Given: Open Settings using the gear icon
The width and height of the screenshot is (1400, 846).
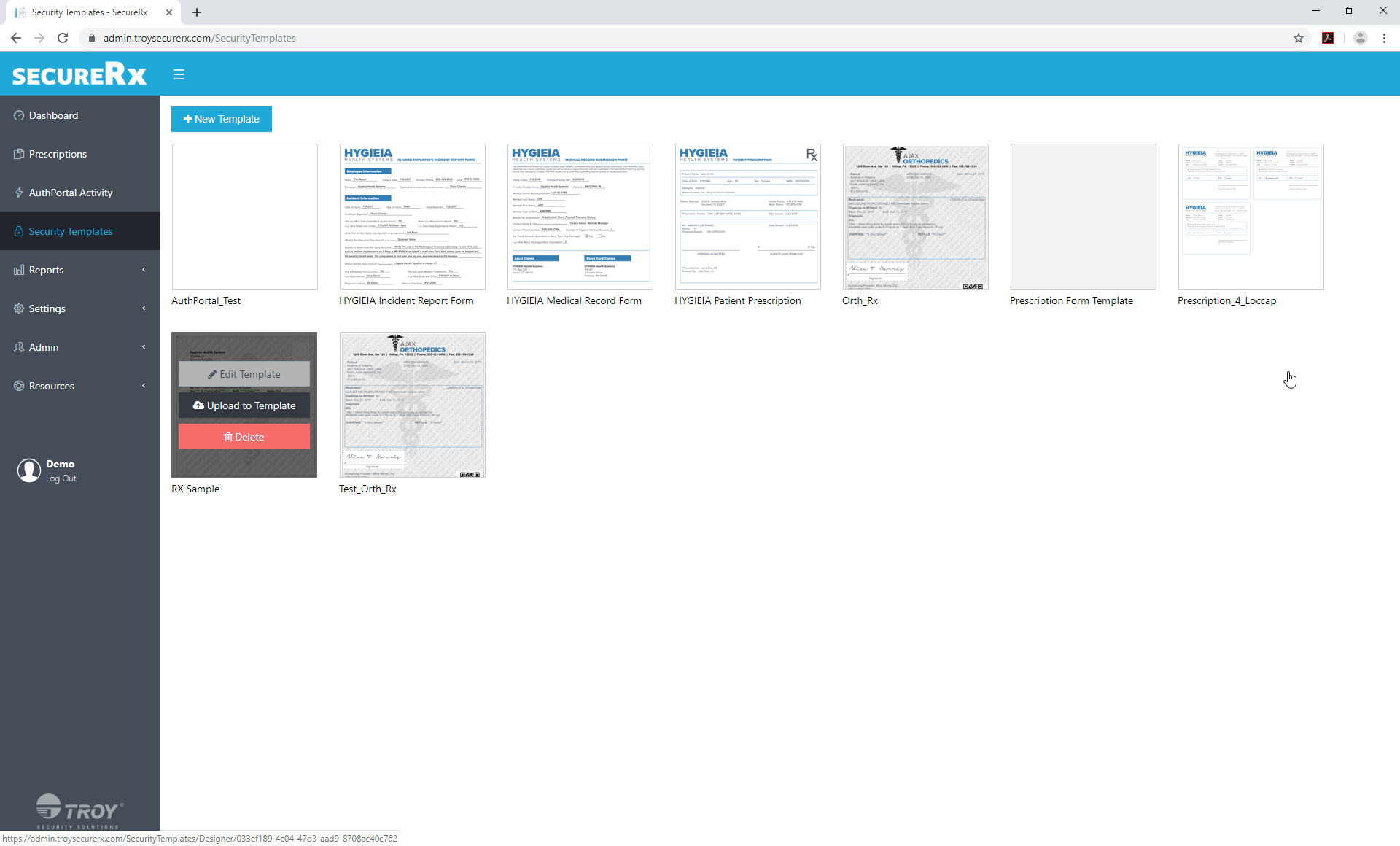Looking at the screenshot, I should (19, 308).
